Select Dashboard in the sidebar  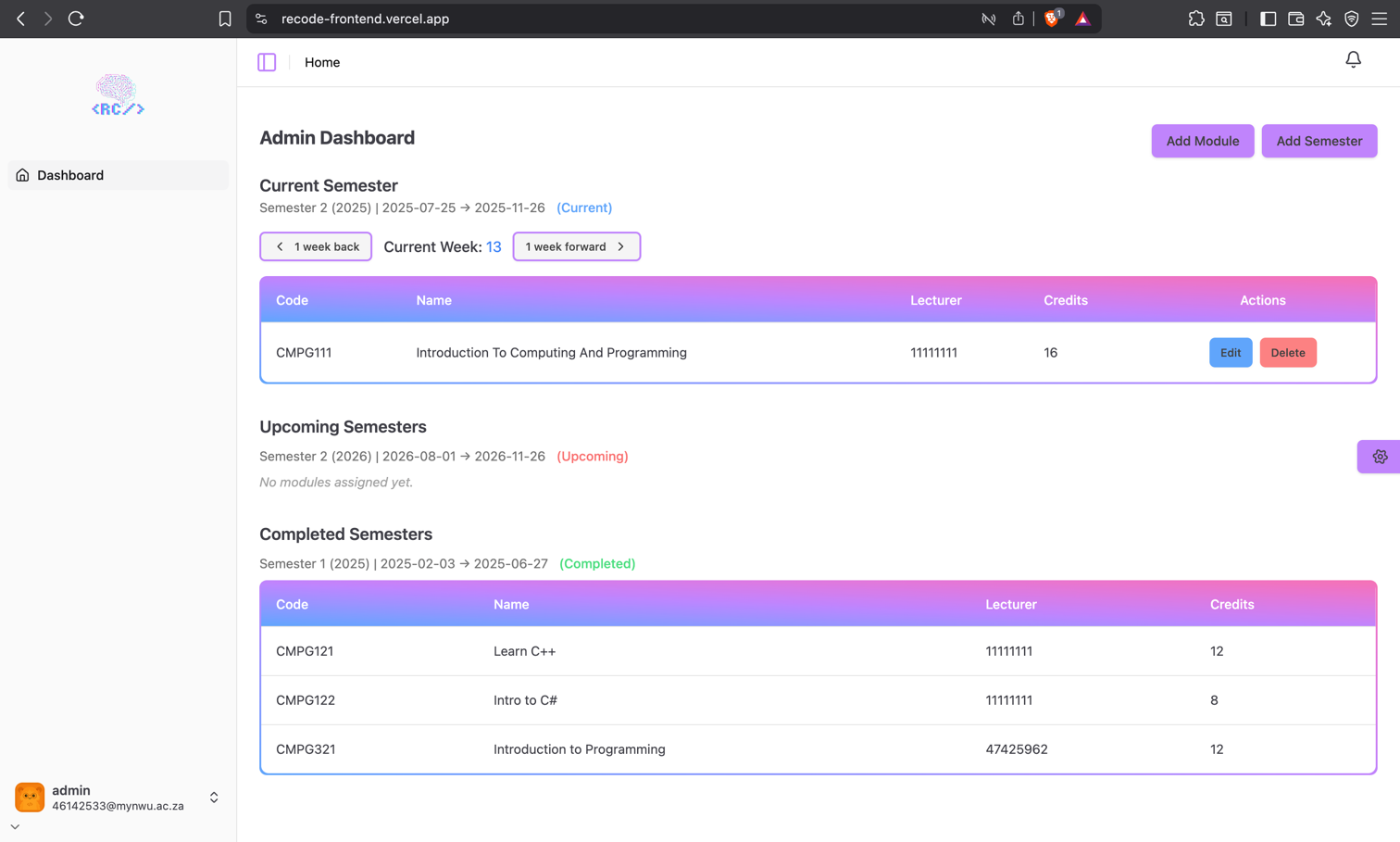tap(118, 175)
